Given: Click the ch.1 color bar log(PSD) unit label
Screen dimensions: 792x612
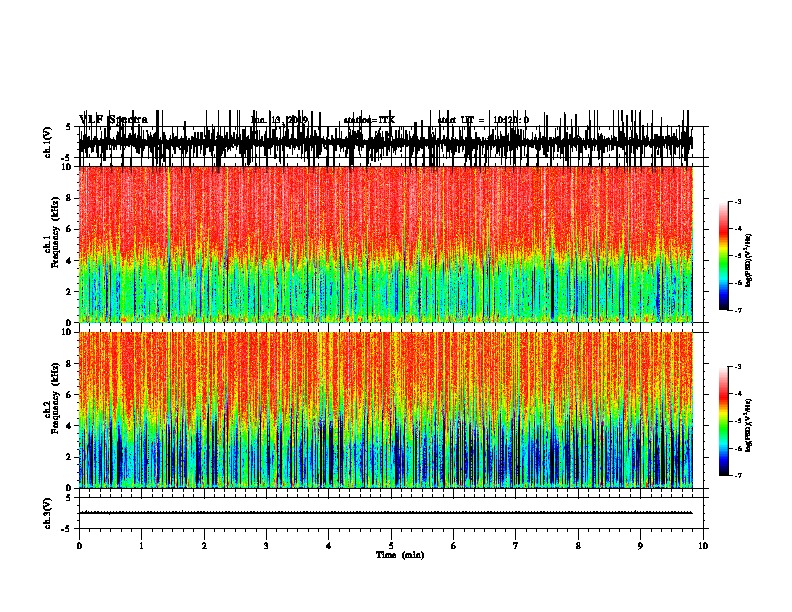Looking at the screenshot, I should click(749, 260).
